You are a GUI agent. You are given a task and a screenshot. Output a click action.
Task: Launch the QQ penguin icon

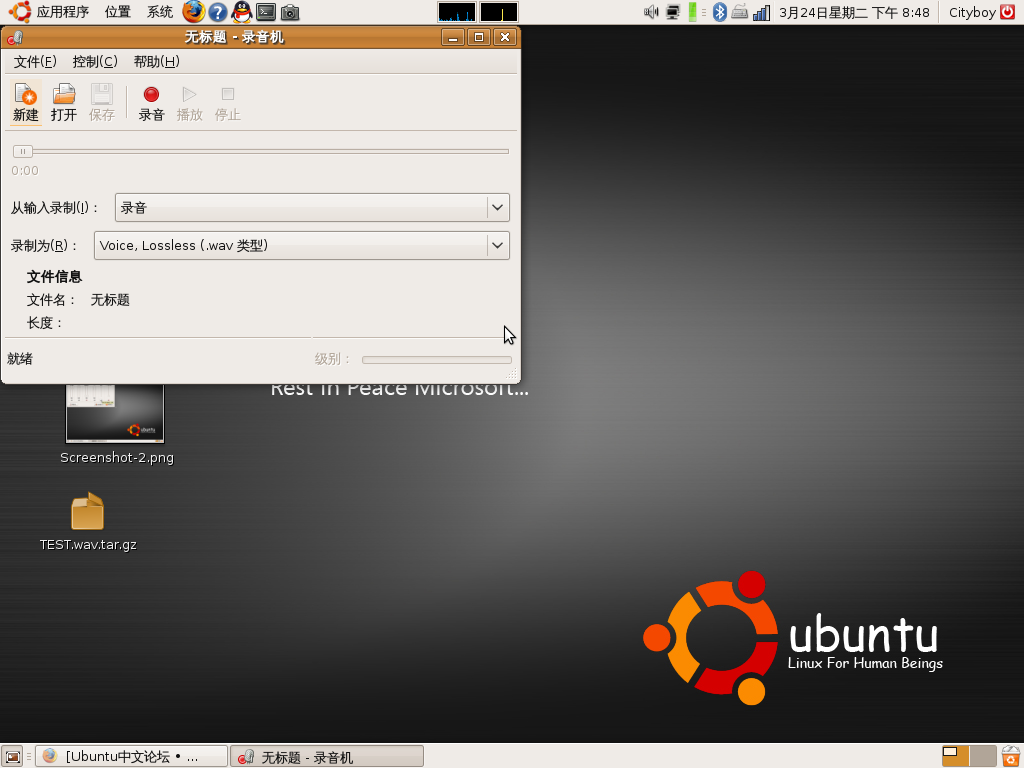pos(242,12)
